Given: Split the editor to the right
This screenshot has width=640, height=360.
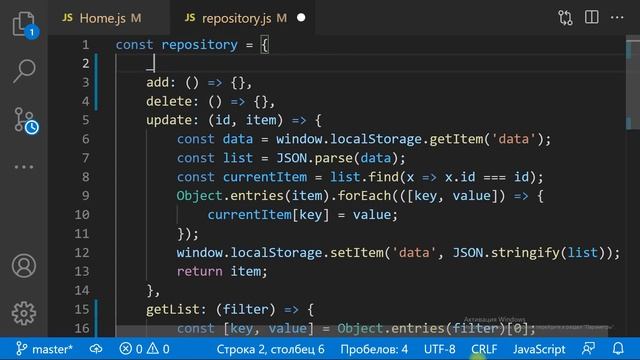Looking at the screenshot, I should (x=591, y=17).
